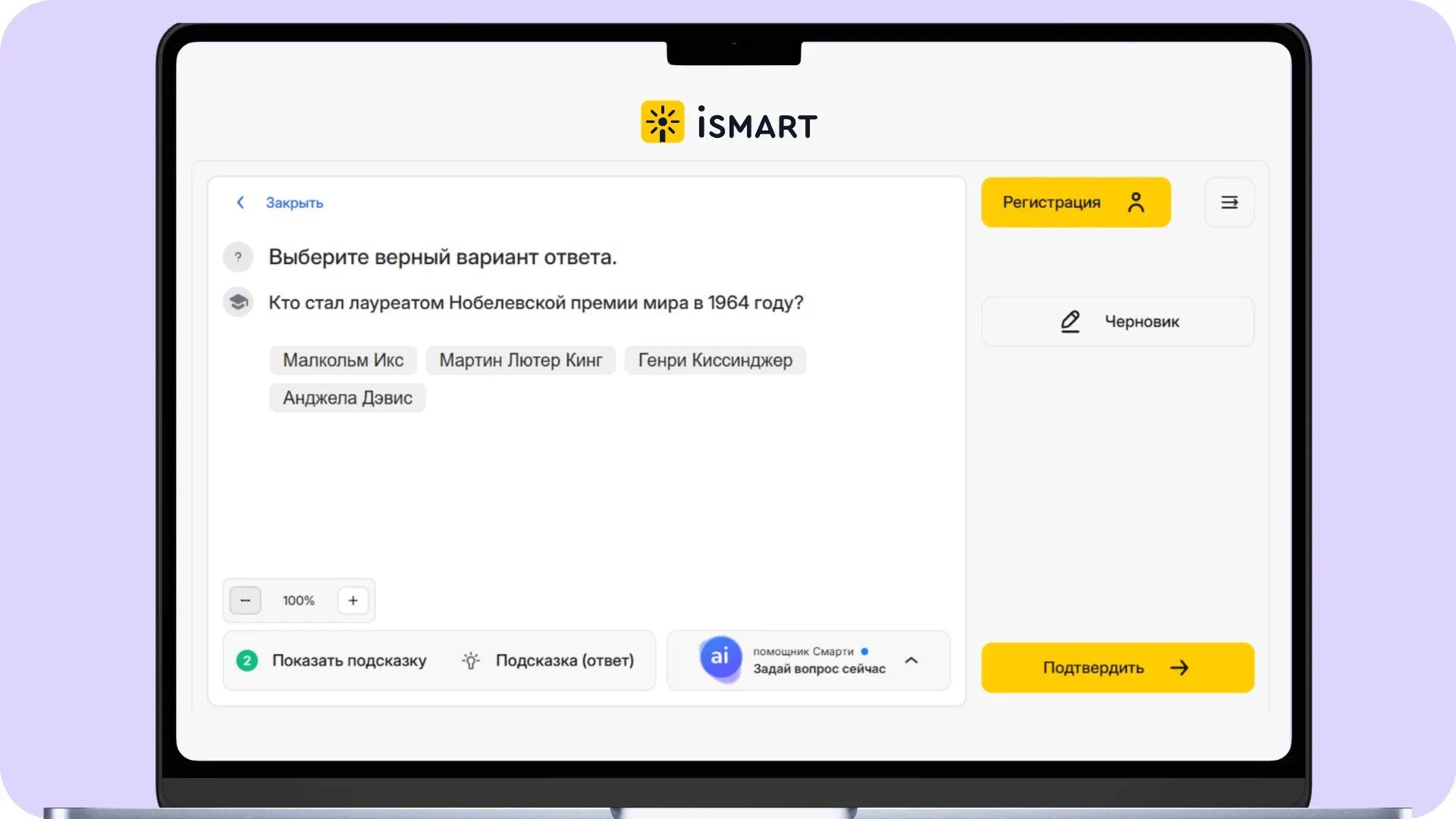Click the lightbulb hint icon
The width and height of the screenshot is (1456, 819).
click(471, 661)
